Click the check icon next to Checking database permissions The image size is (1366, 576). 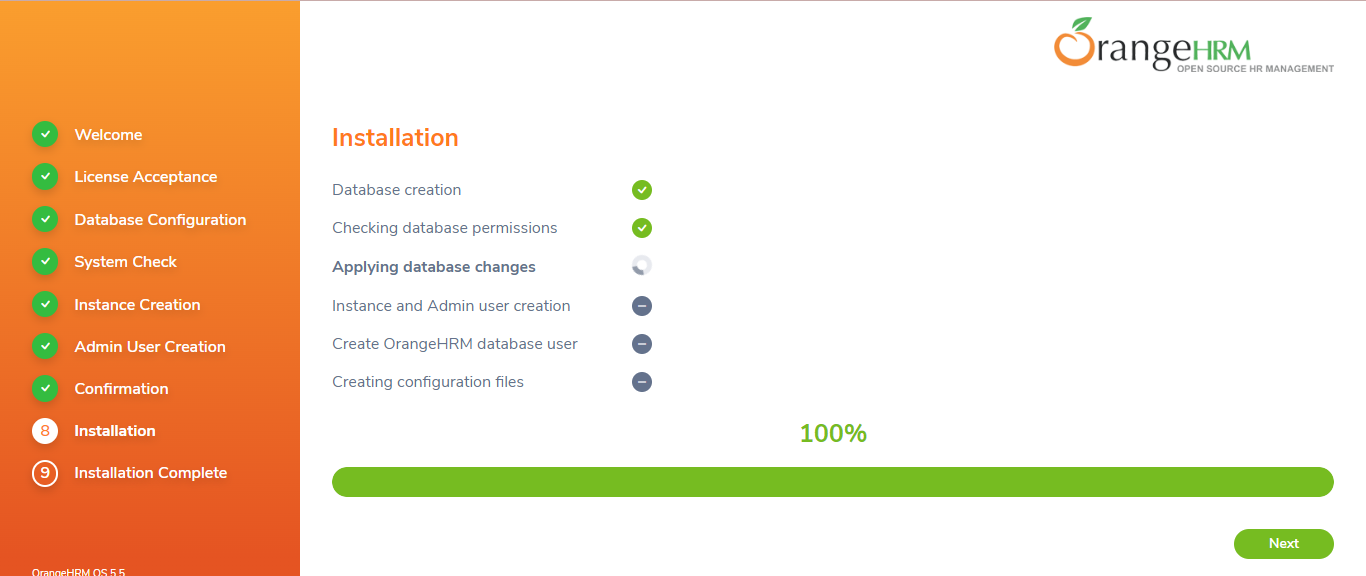[641, 227]
